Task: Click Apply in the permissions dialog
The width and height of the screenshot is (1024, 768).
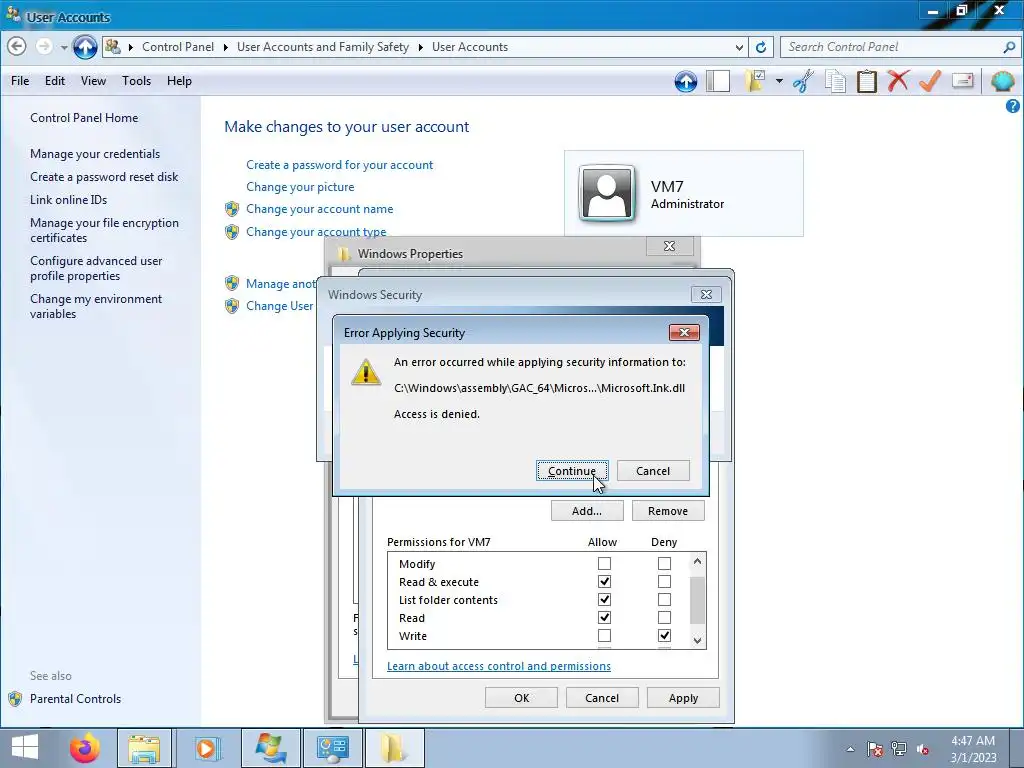Action: point(683,697)
